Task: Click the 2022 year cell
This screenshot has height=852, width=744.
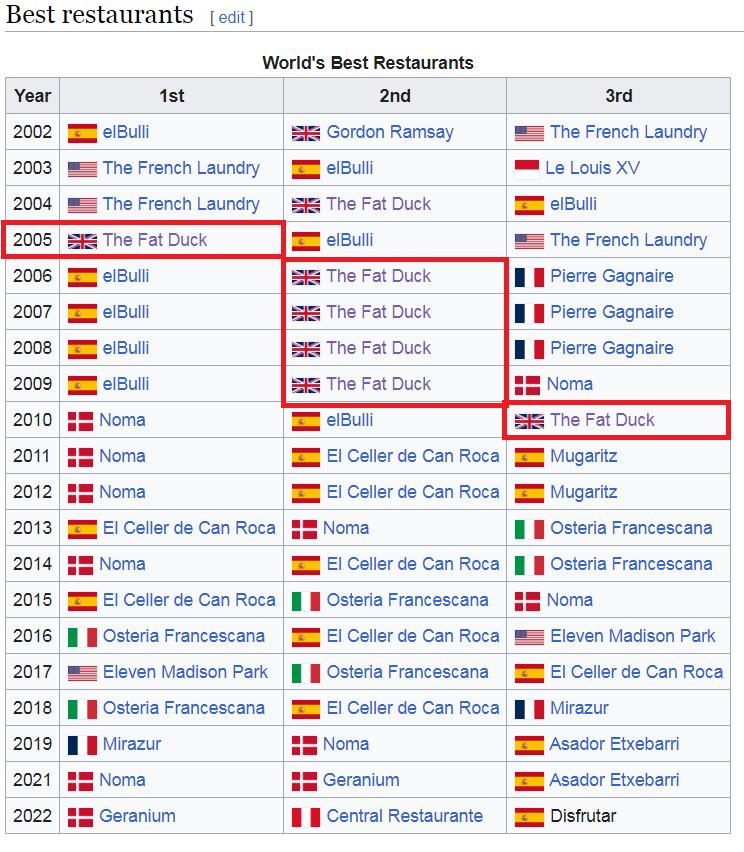Action: coord(33,816)
